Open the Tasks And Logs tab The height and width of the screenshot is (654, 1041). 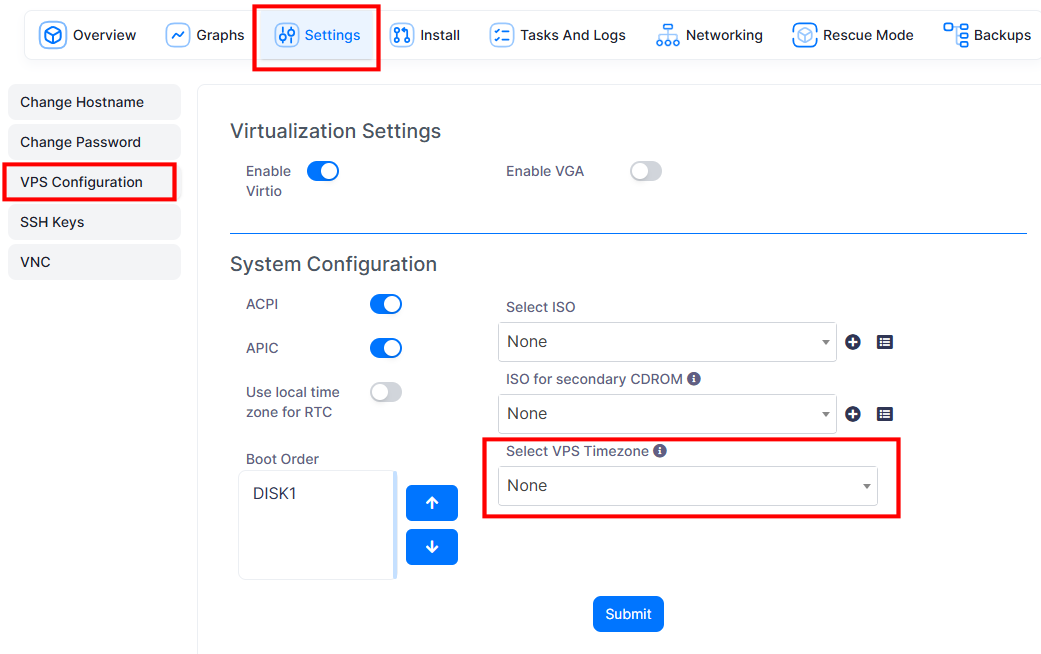point(558,35)
